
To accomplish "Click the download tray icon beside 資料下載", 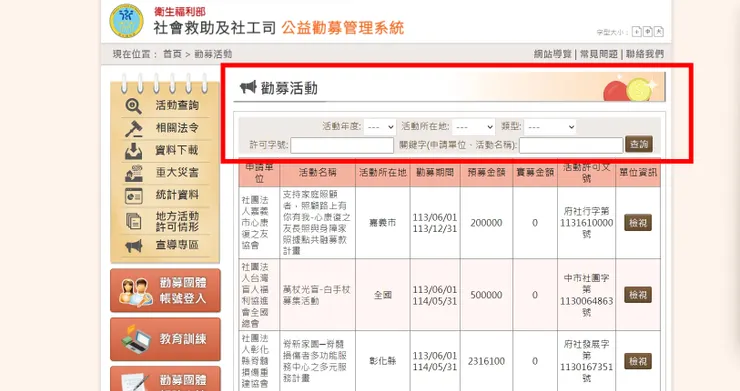I will [134, 151].
